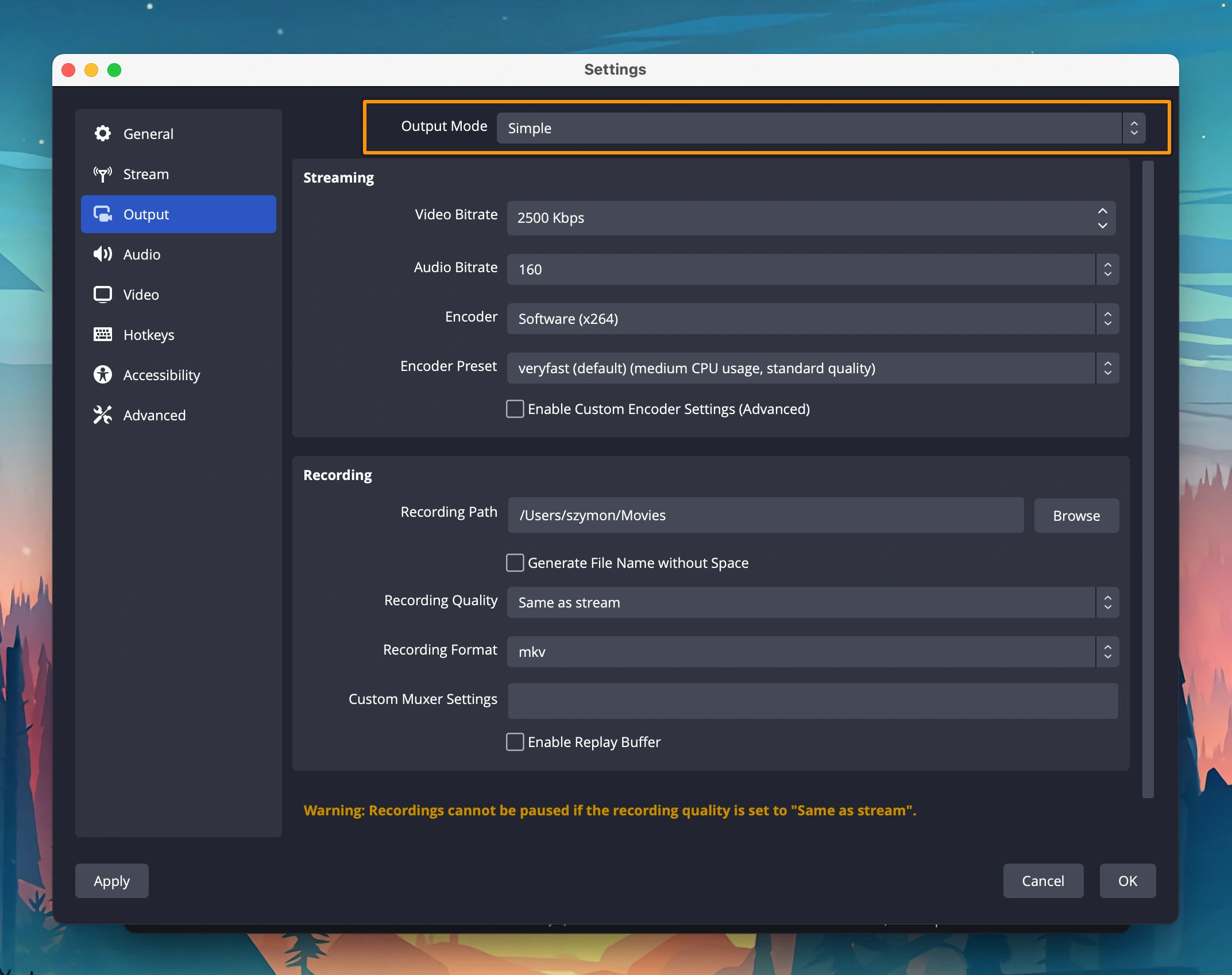Click the Hotkeys keyboard icon

coord(103,335)
